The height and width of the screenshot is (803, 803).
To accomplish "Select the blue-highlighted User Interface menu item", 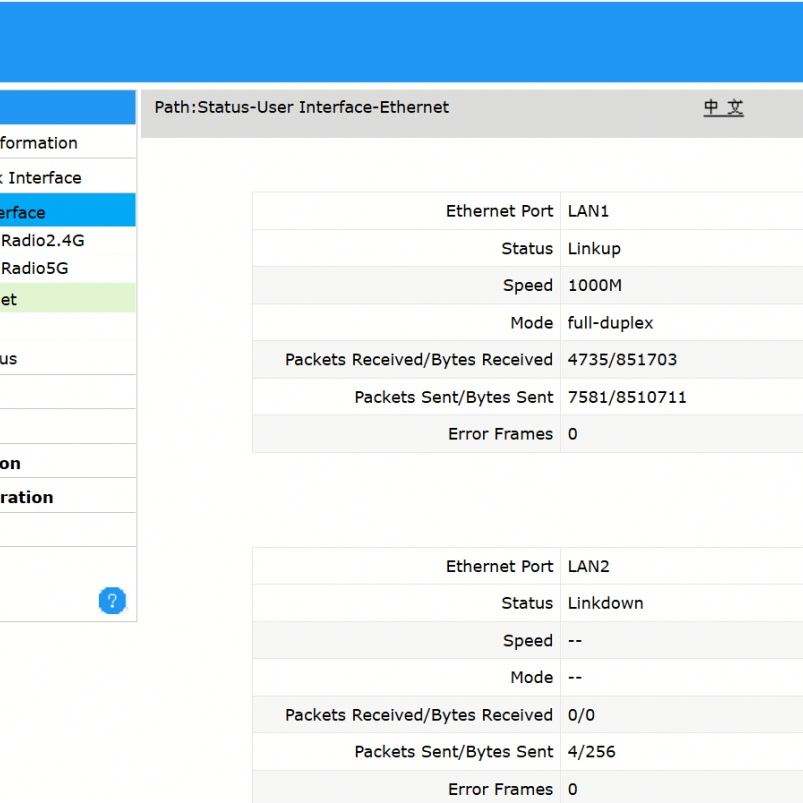I will pyautogui.click(x=24, y=212).
